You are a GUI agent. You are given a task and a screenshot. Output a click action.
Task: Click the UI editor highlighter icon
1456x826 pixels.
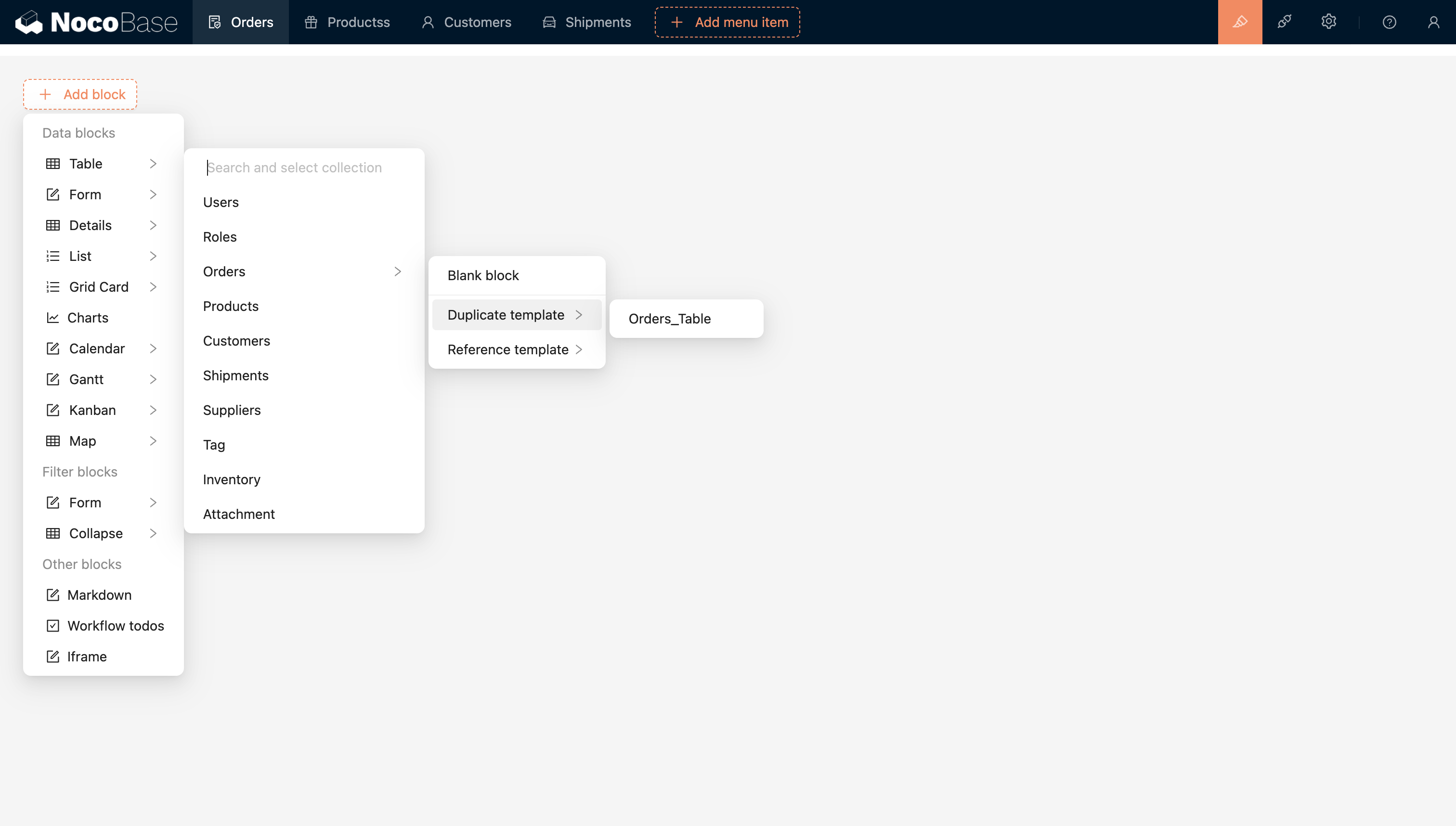click(1240, 22)
